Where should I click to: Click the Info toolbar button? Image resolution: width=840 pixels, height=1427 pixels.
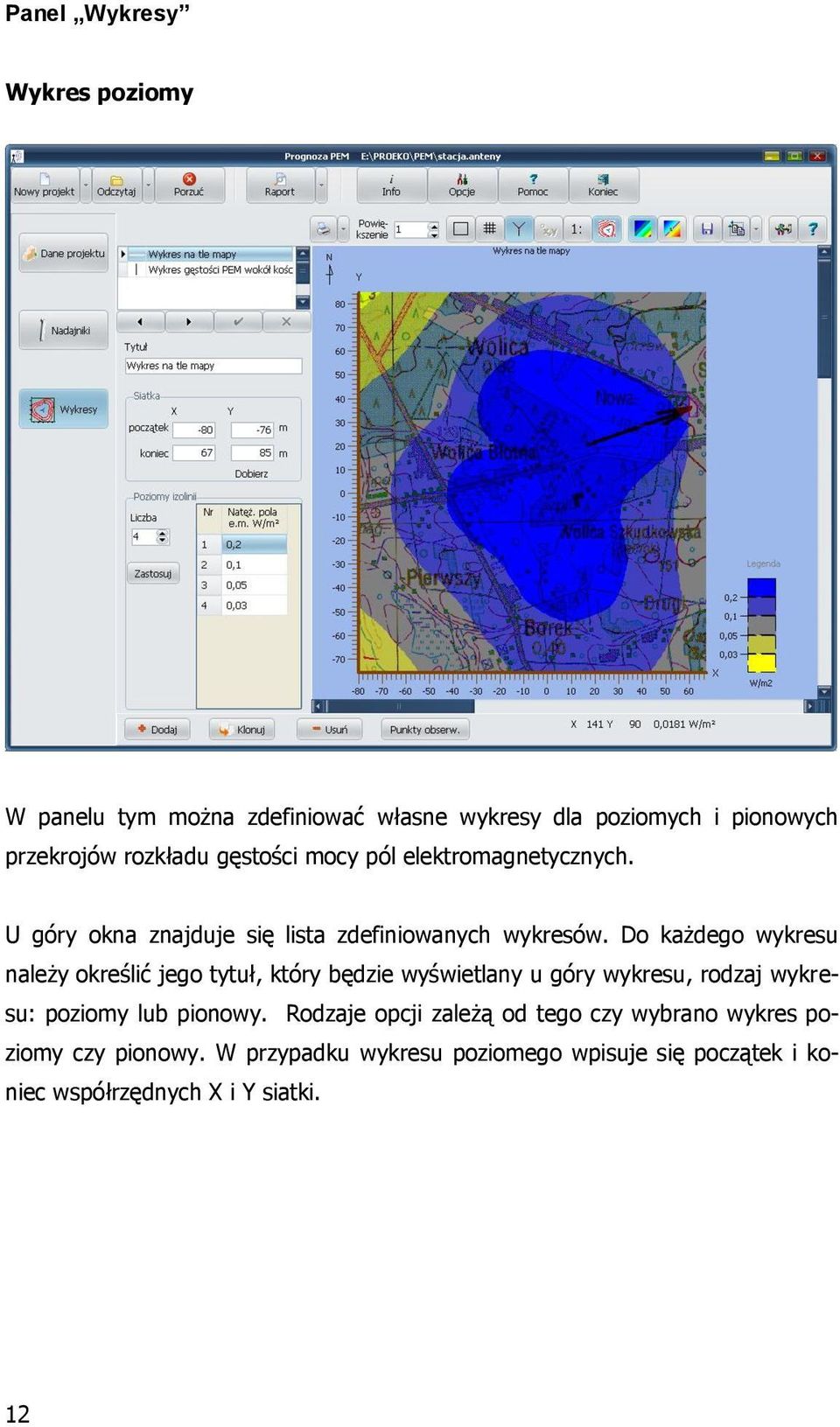click(x=391, y=185)
